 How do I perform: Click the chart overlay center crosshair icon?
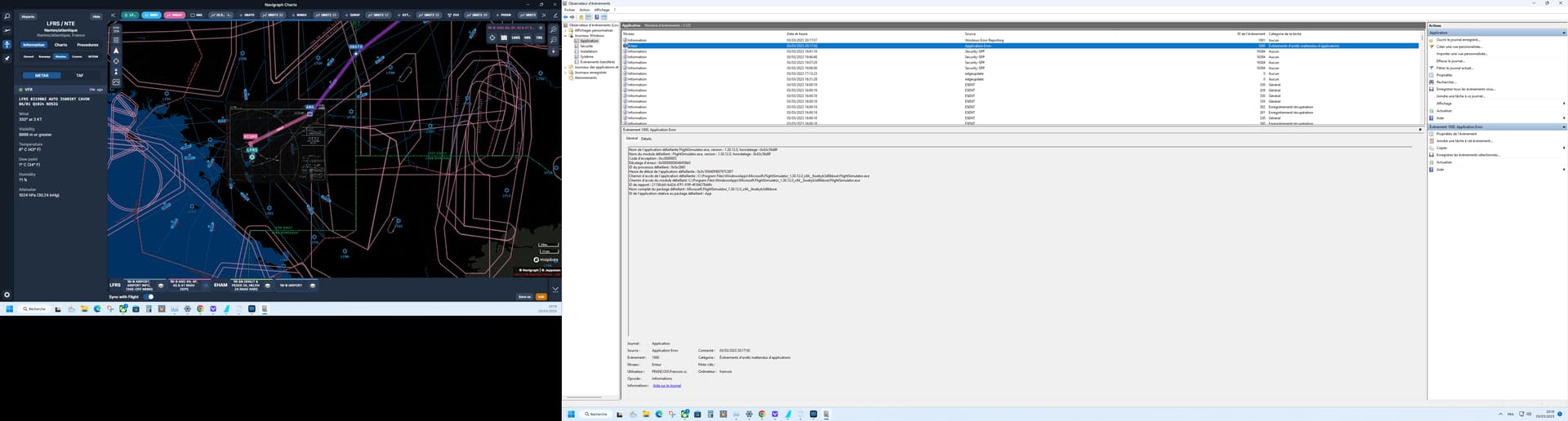pos(492,38)
